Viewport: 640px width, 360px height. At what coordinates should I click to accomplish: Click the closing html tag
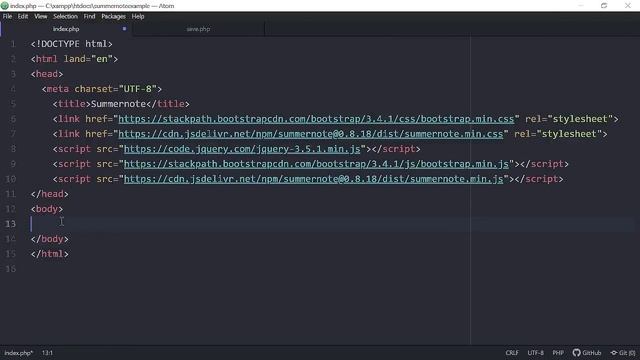tap(49, 254)
